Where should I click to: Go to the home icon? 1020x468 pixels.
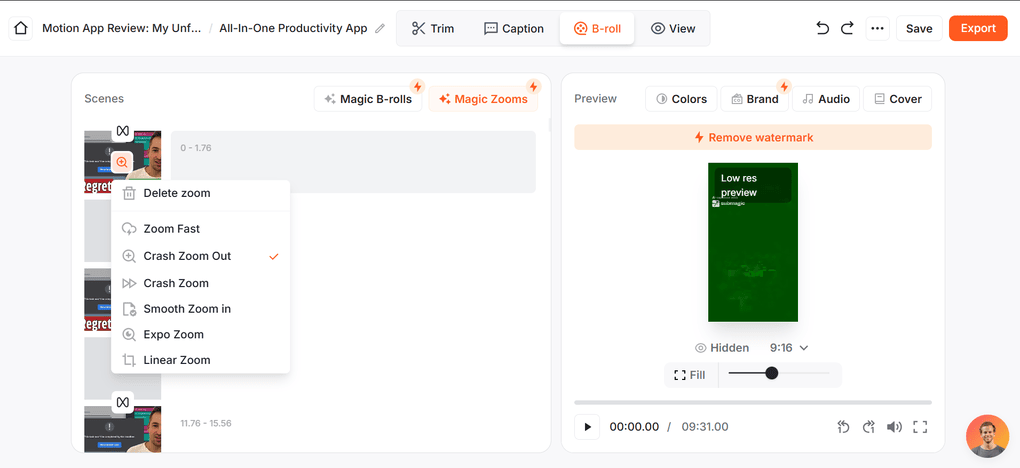point(20,29)
